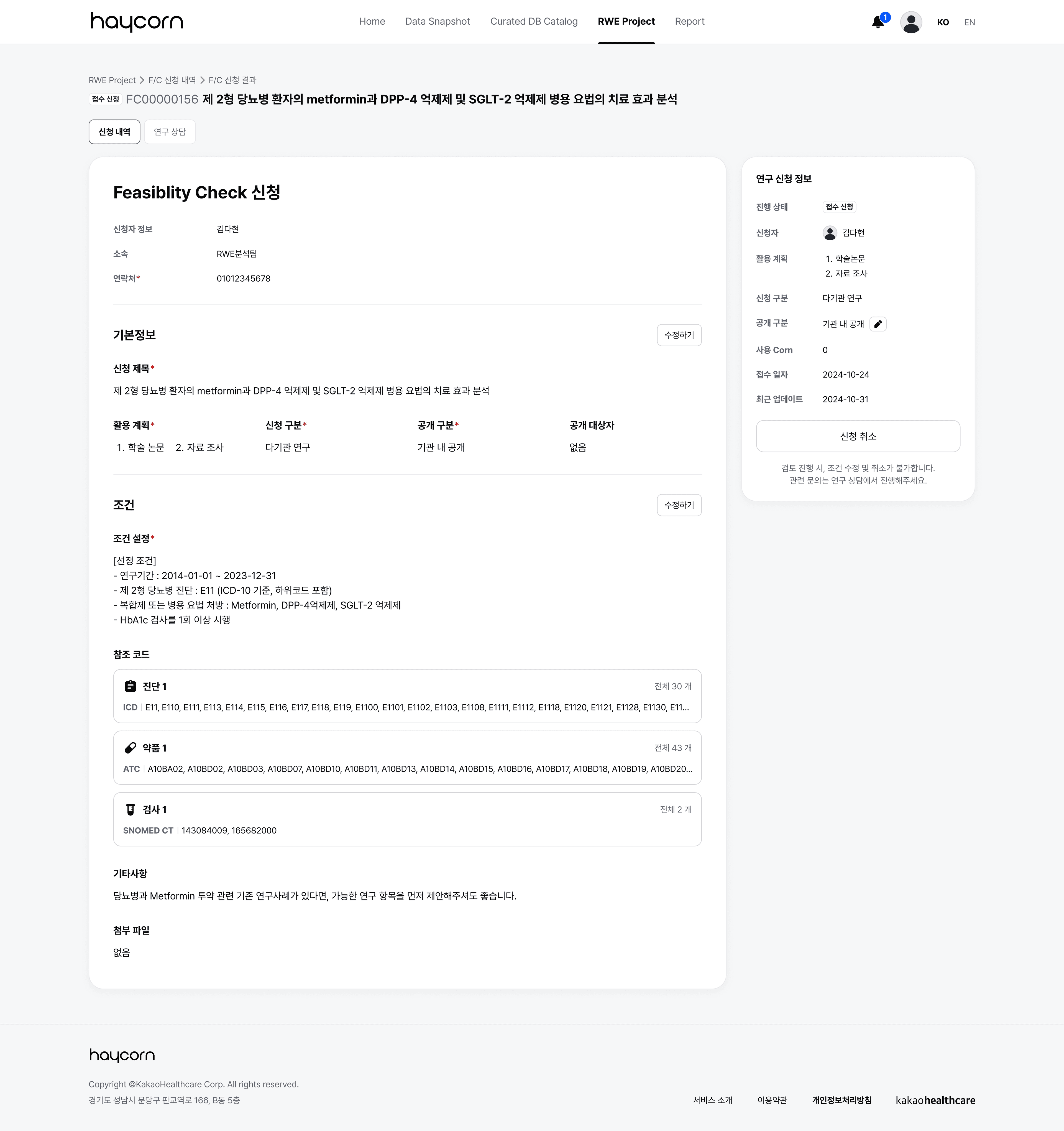This screenshot has height=1131, width=1064.
Task: Switch to the 연구 상담 tab
Action: [170, 131]
